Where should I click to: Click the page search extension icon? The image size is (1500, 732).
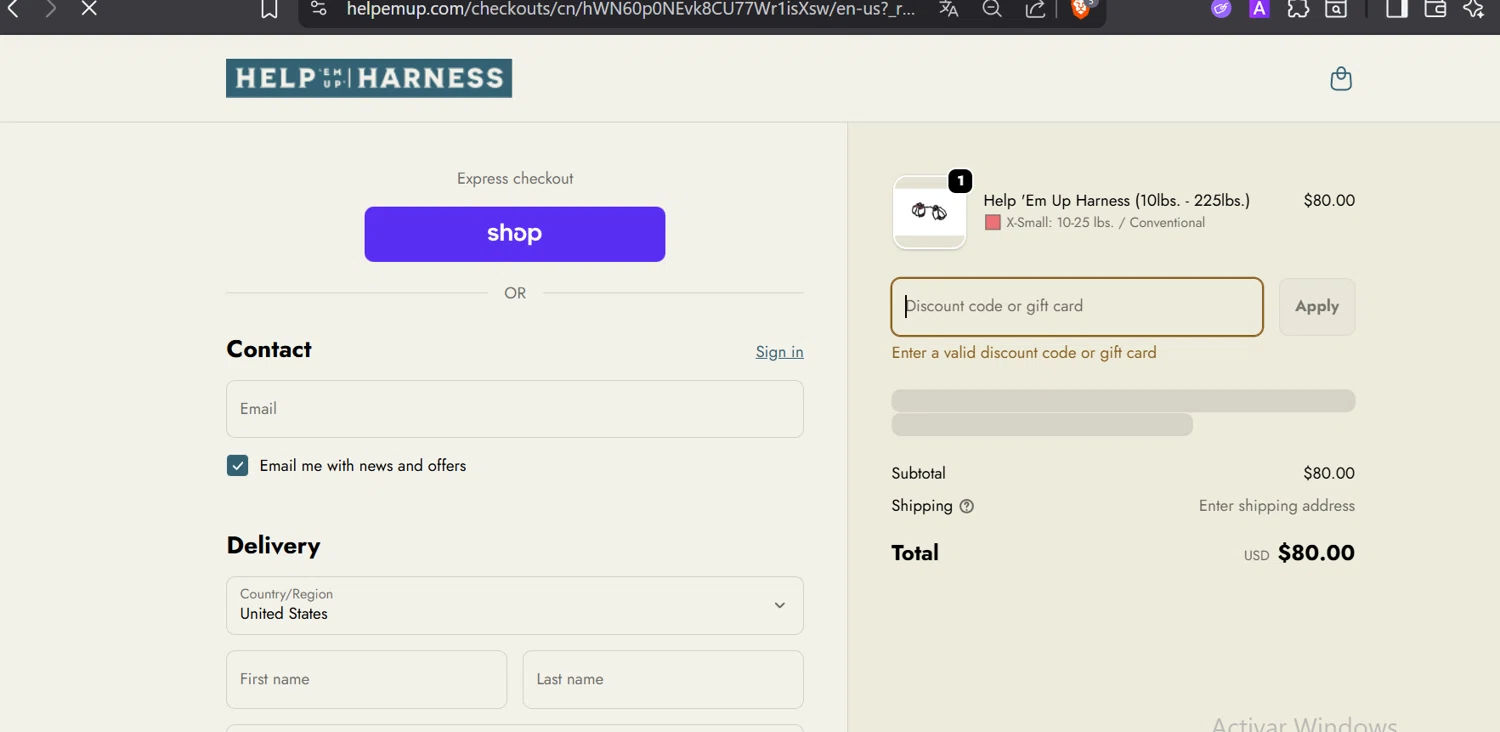[1336, 9]
